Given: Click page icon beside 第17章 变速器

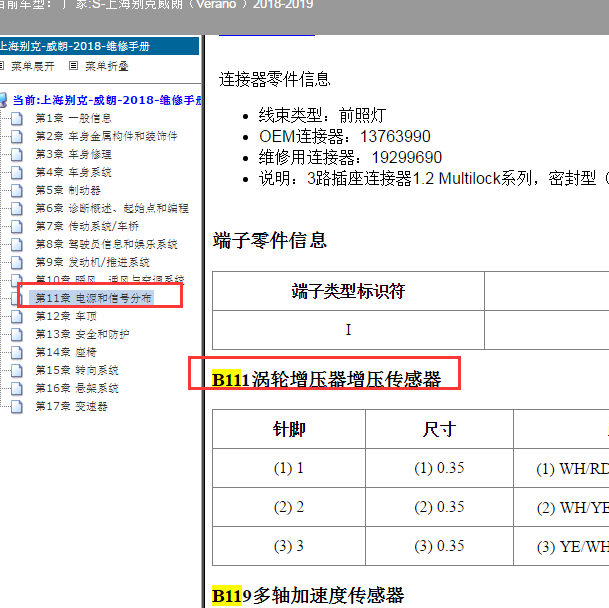Looking at the screenshot, I should point(17,406).
